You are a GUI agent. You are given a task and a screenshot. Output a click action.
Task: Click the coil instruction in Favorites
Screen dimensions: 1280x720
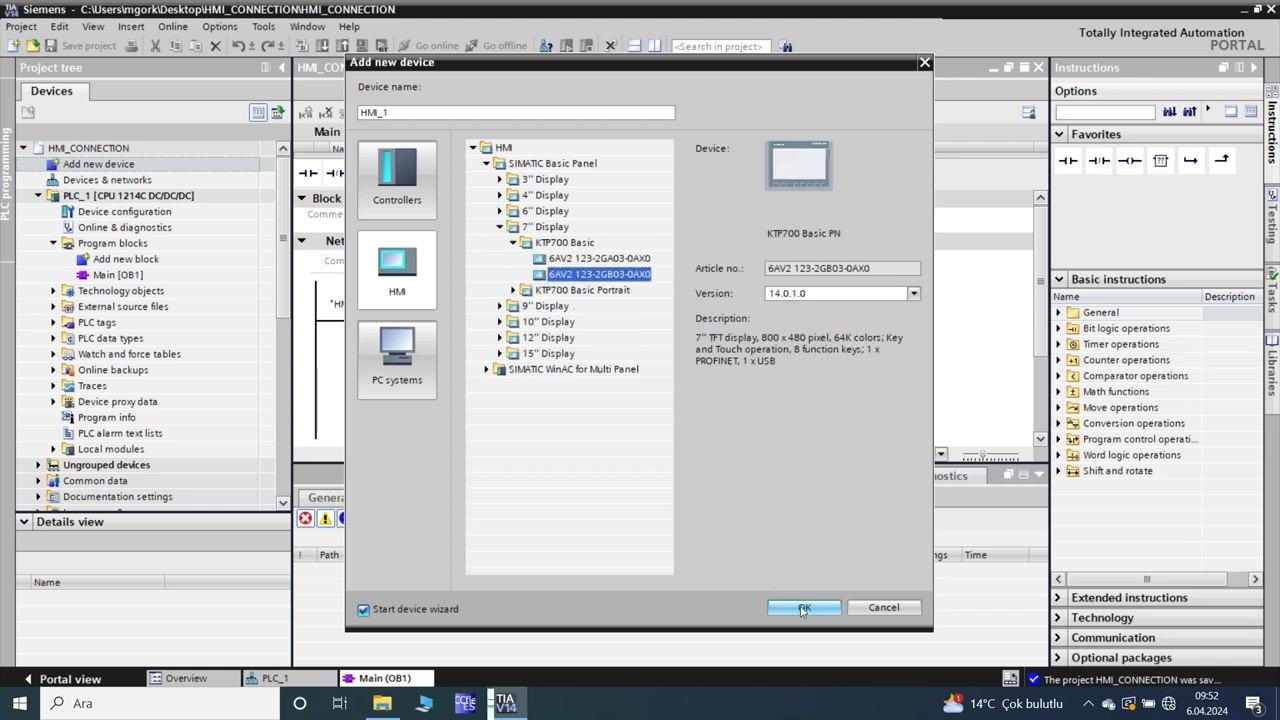[x=1130, y=160]
